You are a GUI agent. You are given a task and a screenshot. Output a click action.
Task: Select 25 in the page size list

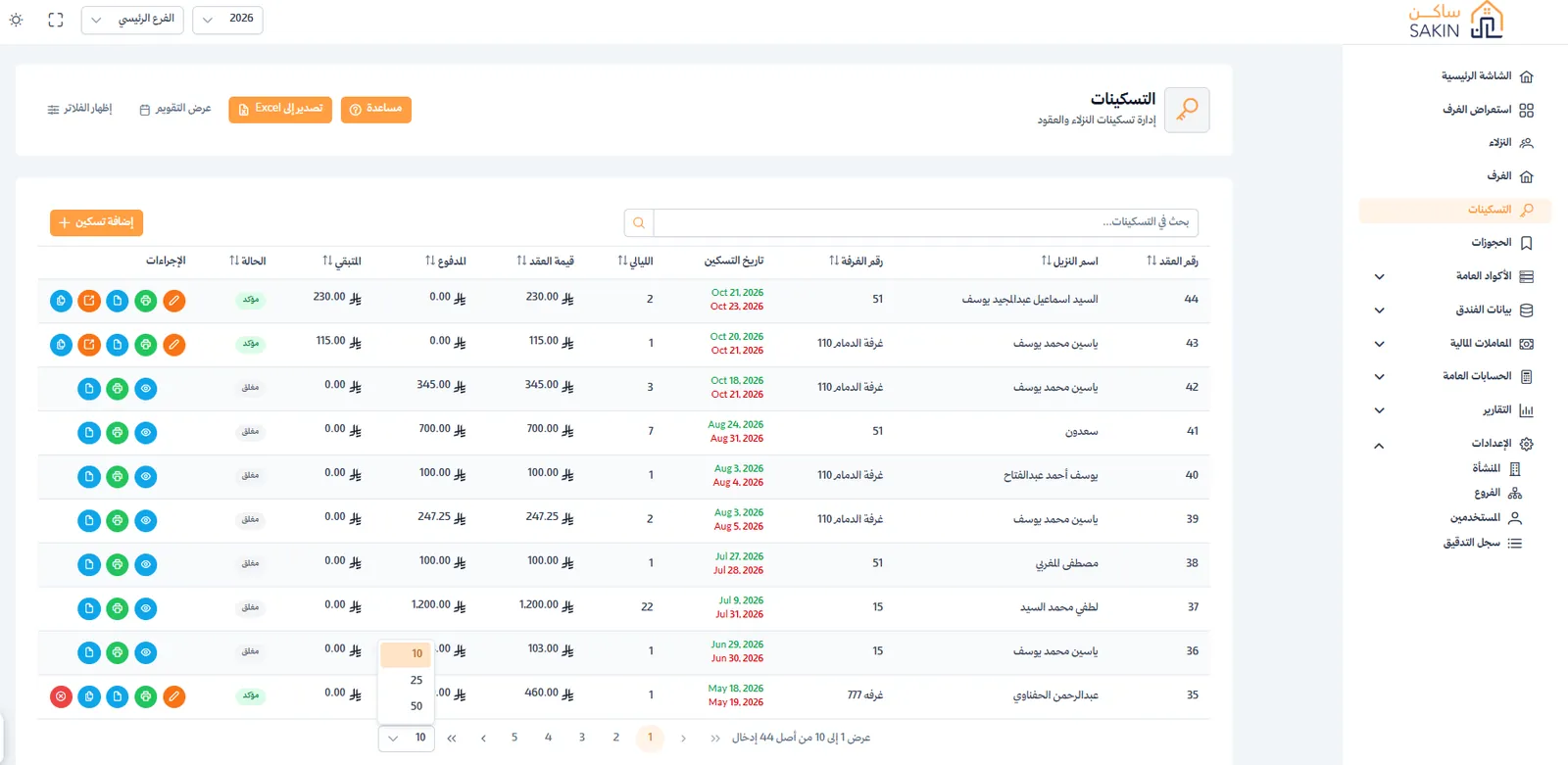click(x=406, y=680)
